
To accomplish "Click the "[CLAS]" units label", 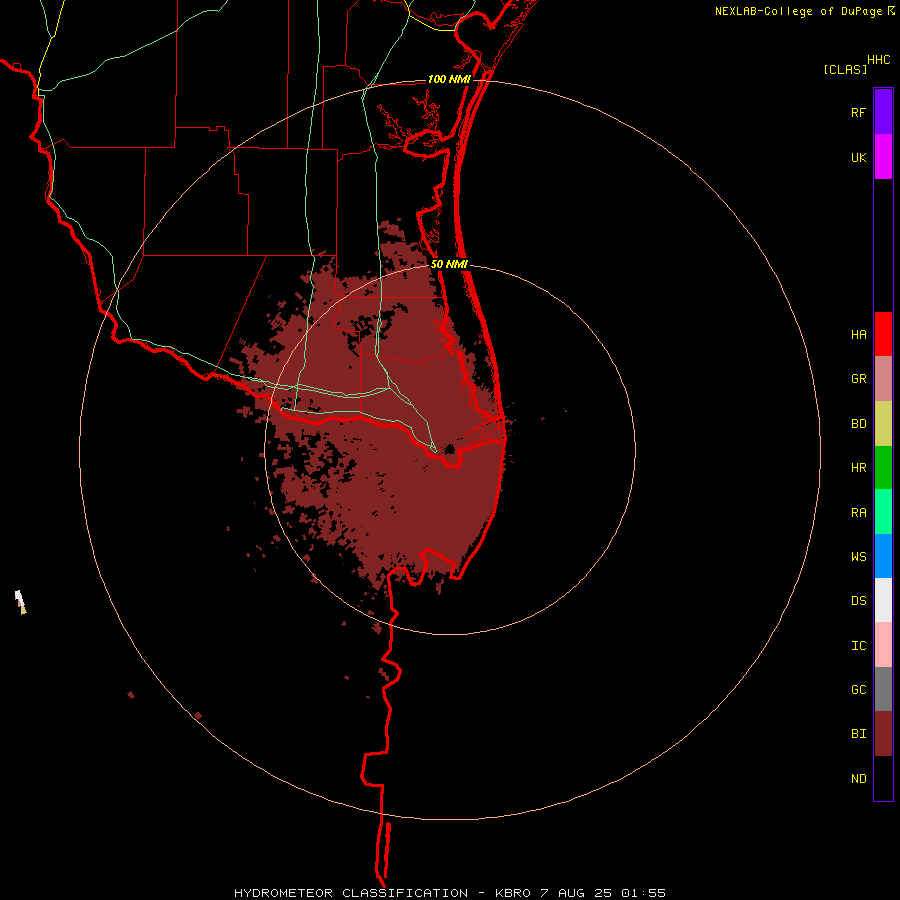I will (x=845, y=70).
